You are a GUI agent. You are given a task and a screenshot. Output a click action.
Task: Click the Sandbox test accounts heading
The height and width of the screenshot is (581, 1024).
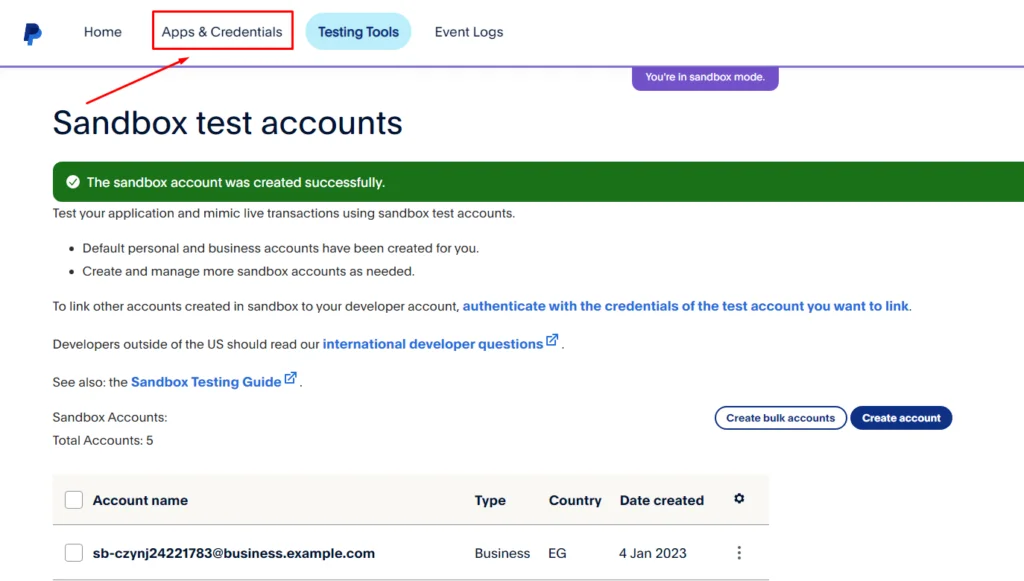[227, 123]
